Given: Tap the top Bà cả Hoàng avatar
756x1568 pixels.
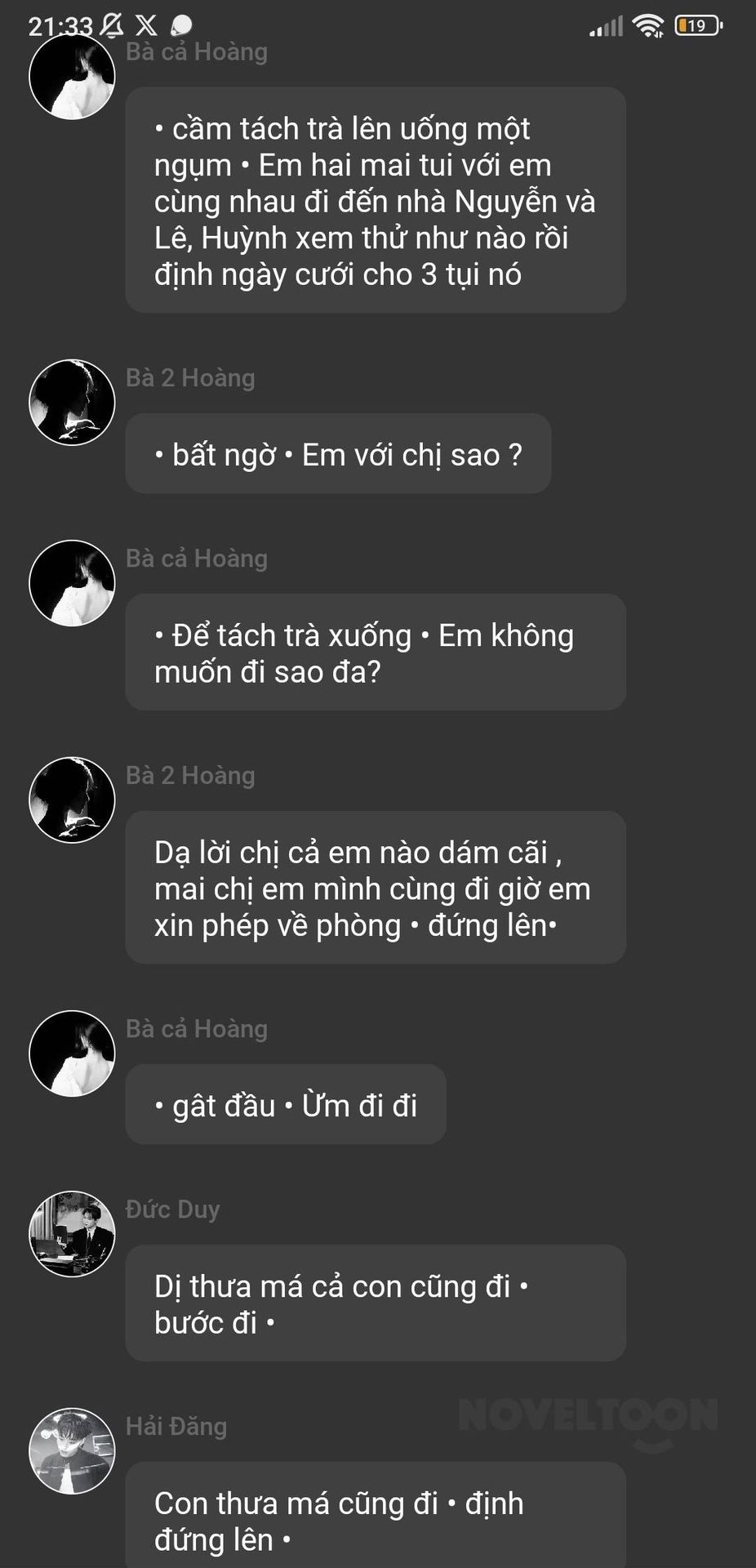Looking at the screenshot, I should (x=72, y=77).
